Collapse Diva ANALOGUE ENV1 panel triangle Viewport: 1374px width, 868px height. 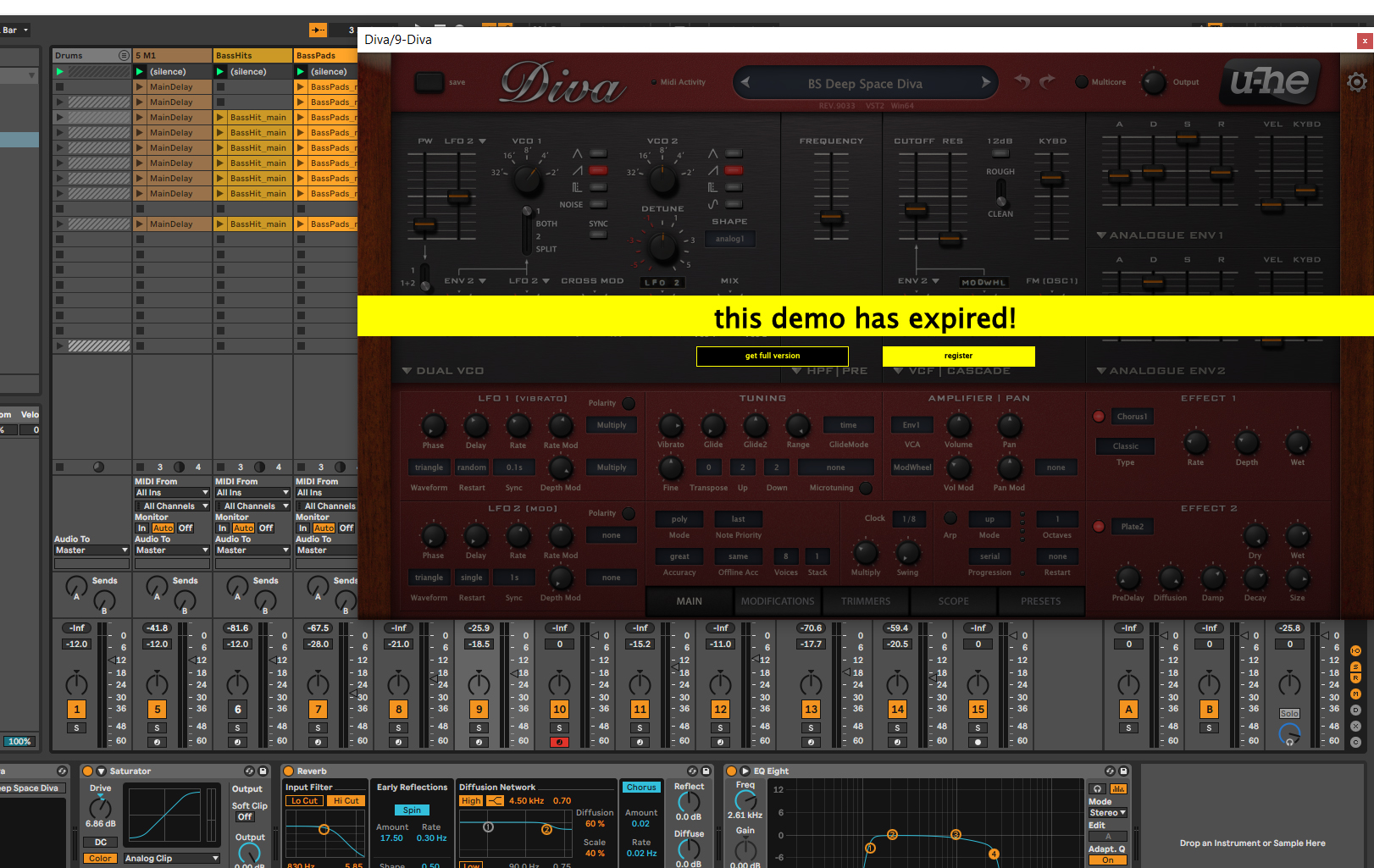[1101, 235]
